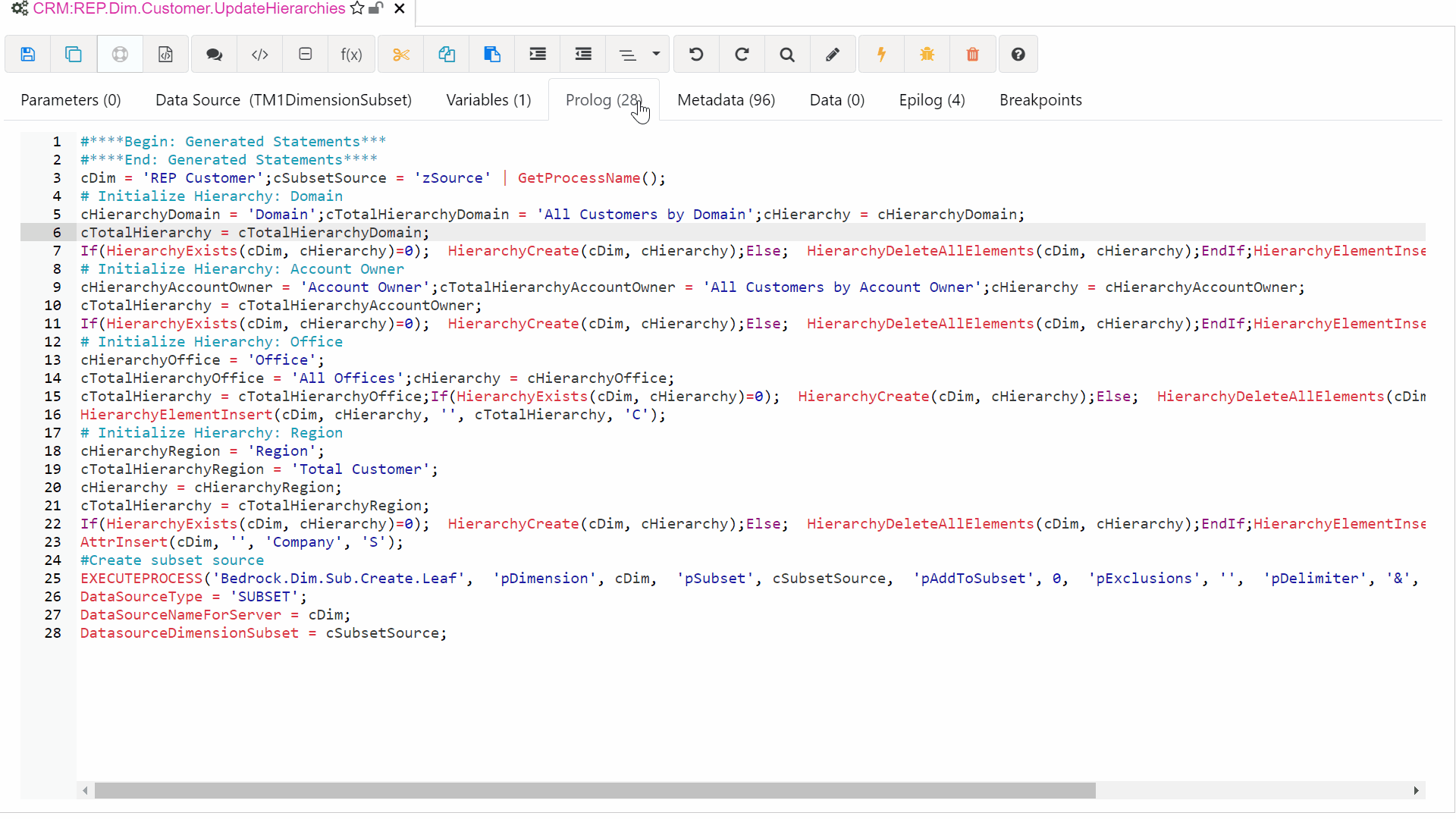The height and width of the screenshot is (819, 1456).
Task: Save the process with the save icon
Action: point(27,54)
